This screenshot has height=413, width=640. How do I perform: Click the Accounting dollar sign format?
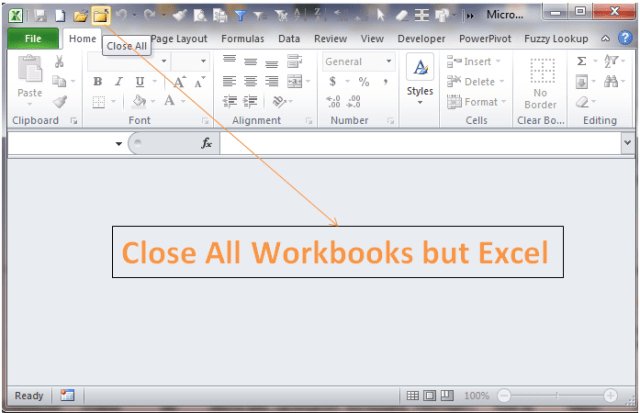tap(333, 82)
